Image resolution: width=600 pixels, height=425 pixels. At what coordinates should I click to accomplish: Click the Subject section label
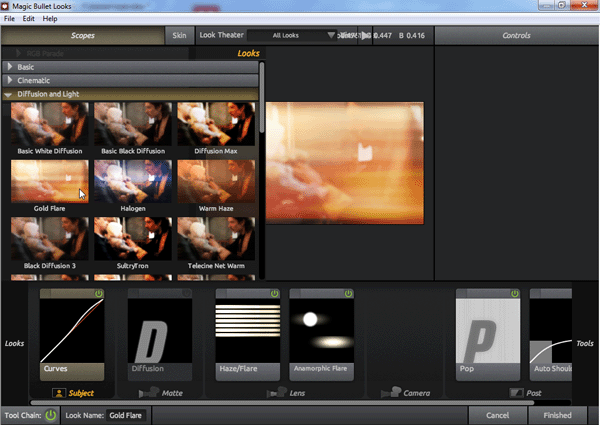pyautogui.click(x=81, y=393)
